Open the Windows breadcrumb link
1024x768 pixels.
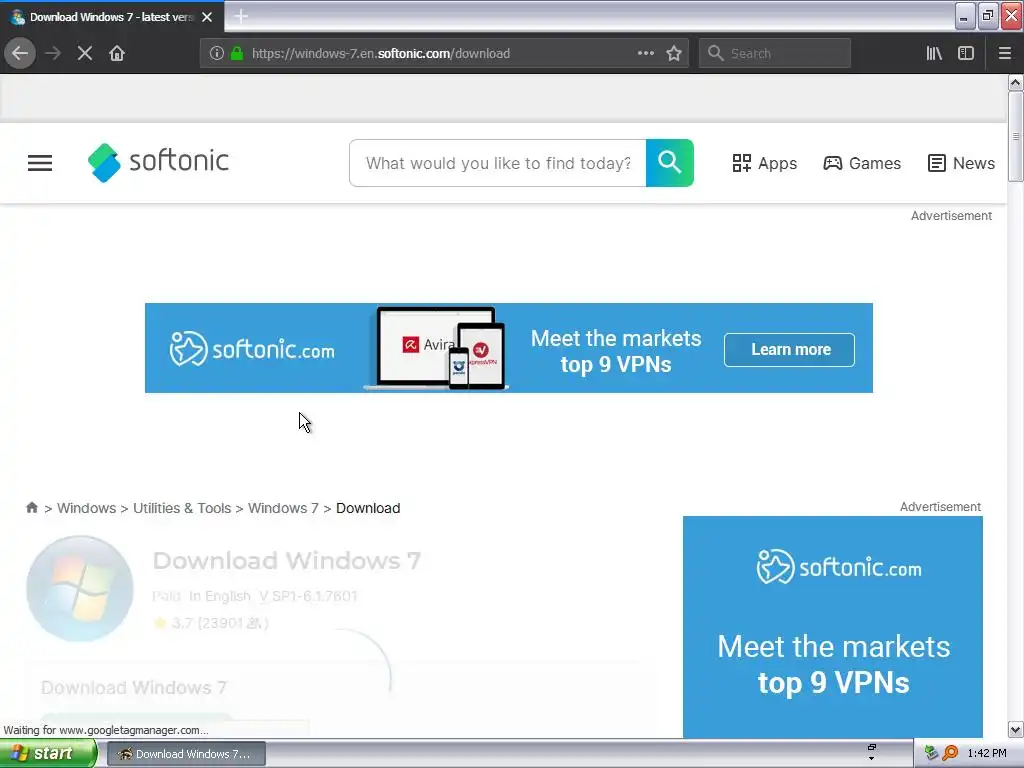pos(86,508)
